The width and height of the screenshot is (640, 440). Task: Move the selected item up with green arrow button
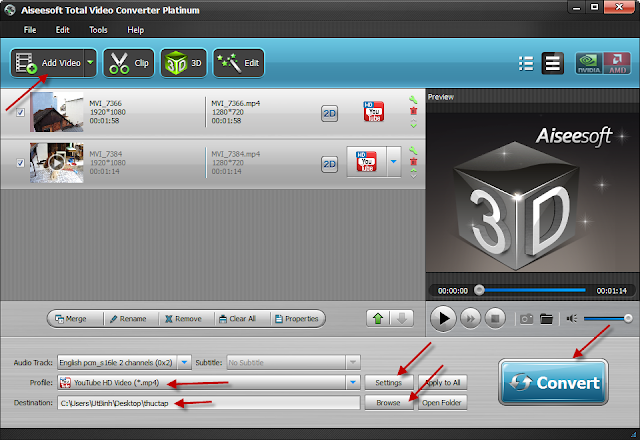pos(378,318)
